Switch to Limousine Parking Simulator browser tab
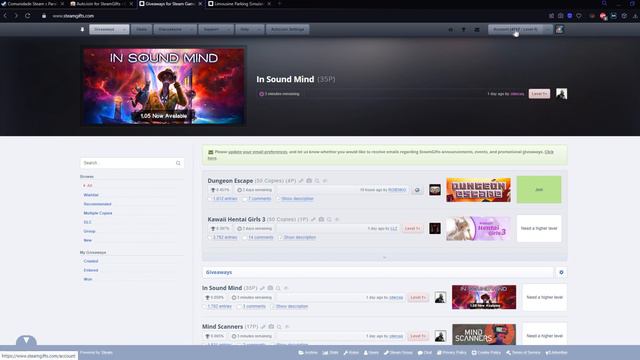This screenshot has width=640, height=360. (x=238, y=4)
